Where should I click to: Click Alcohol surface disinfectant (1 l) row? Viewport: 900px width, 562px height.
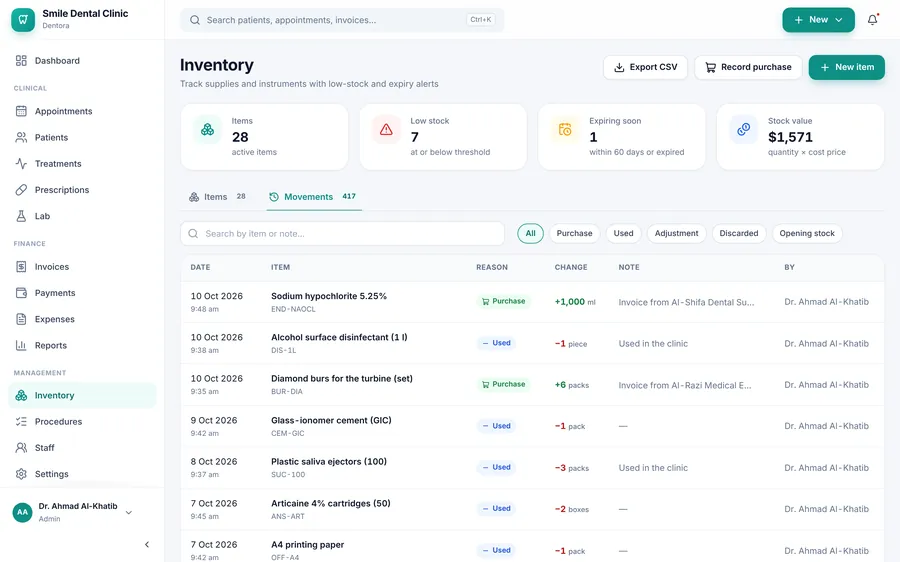coord(532,343)
